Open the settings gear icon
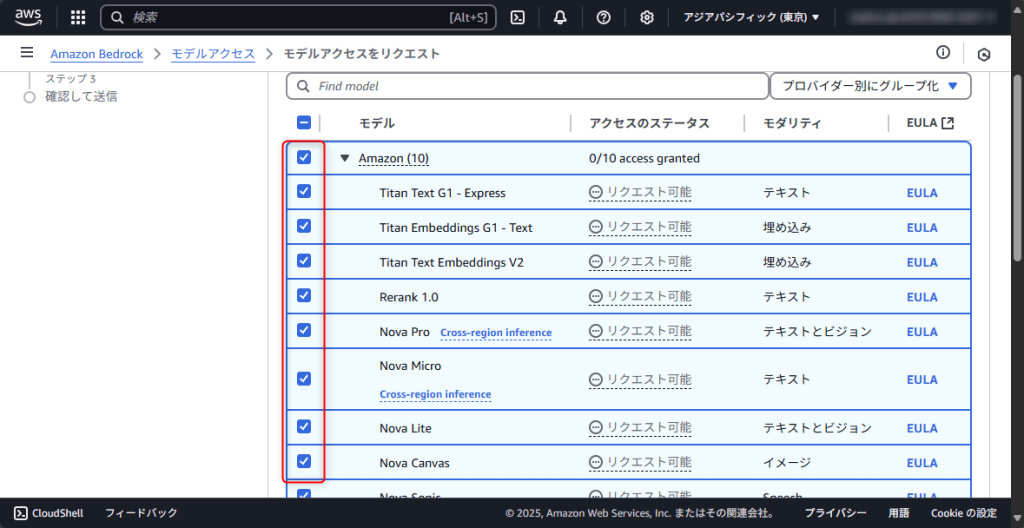Image resolution: width=1024 pixels, height=528 pixels. (647, 18)
